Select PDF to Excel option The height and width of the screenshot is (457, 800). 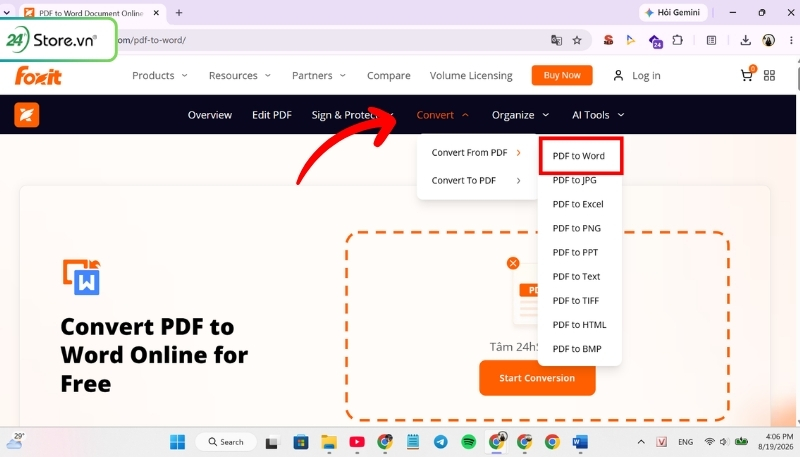tap(578, 204)
